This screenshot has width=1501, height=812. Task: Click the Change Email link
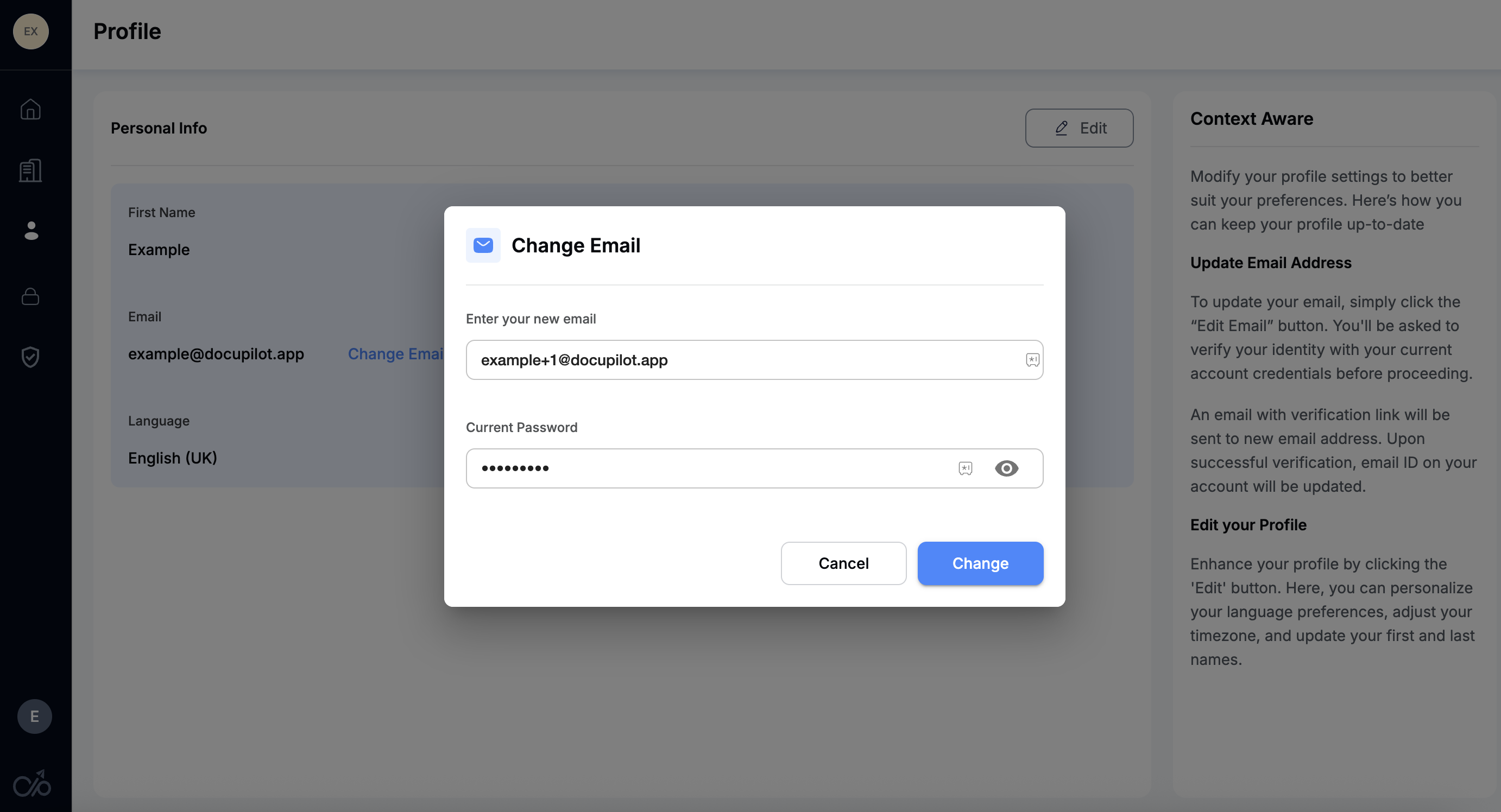coord(395,353)
